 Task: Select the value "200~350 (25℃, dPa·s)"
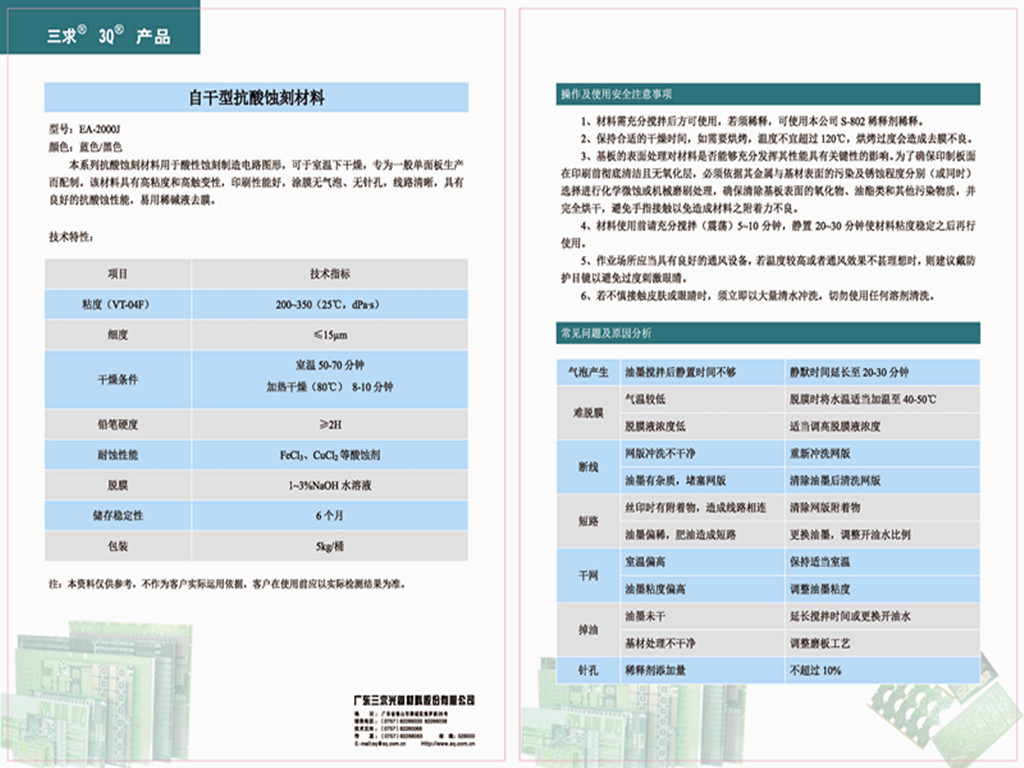click(x=328, y=304)
